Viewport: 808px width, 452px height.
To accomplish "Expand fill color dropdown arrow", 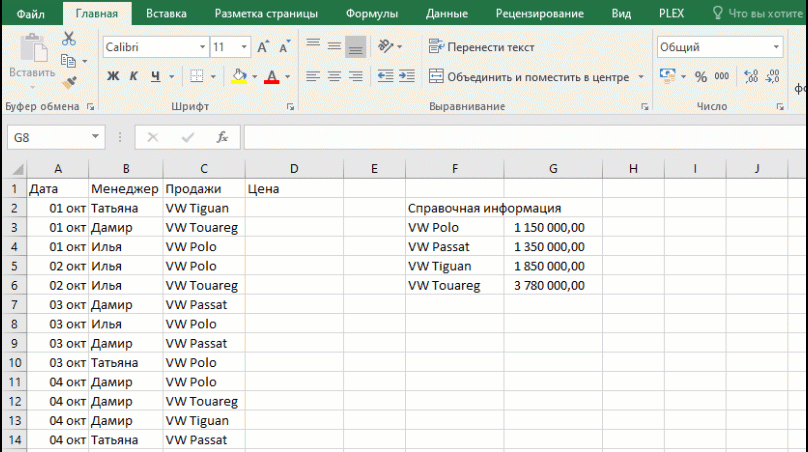I will click(255, 77).
